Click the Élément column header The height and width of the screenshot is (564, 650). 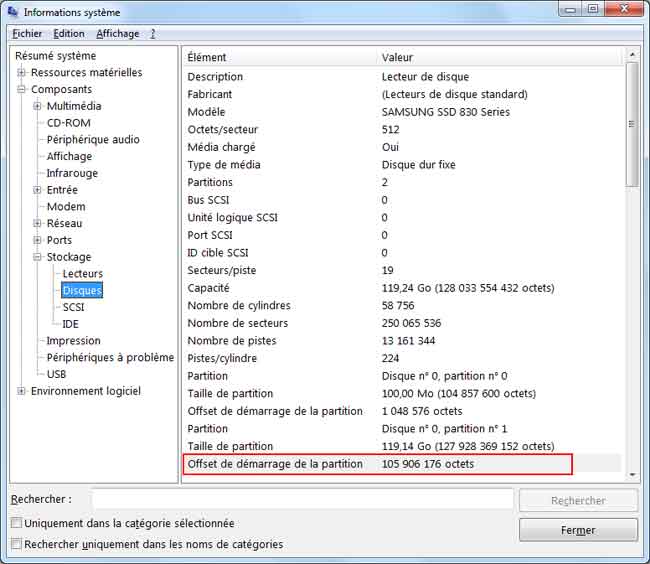point(207,57)
